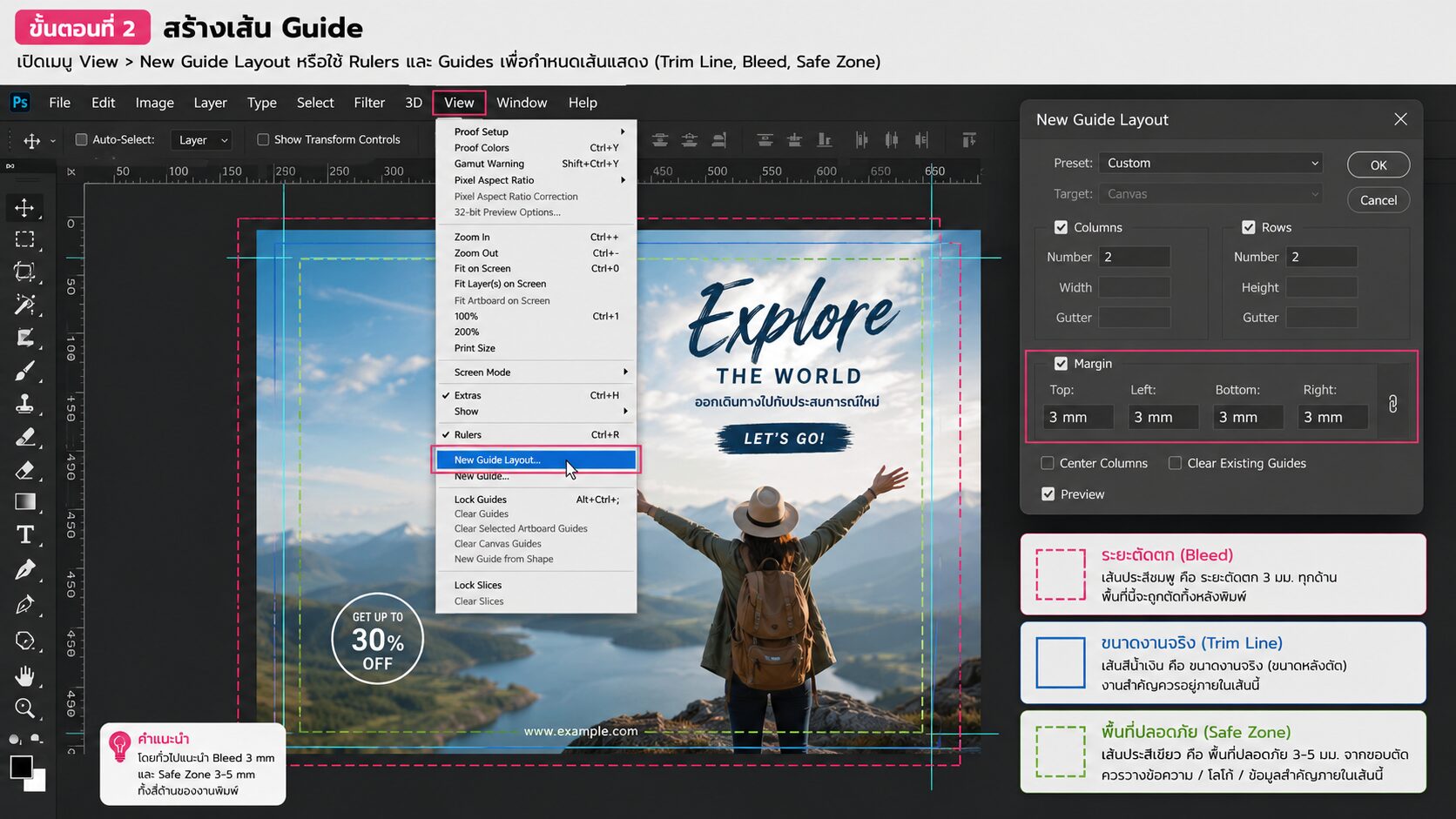The height and width of the screenshot is (819, 1456).
Task: Toggle the margin link chain icon
Action: pyautogui.click(x=1392, y=404)
